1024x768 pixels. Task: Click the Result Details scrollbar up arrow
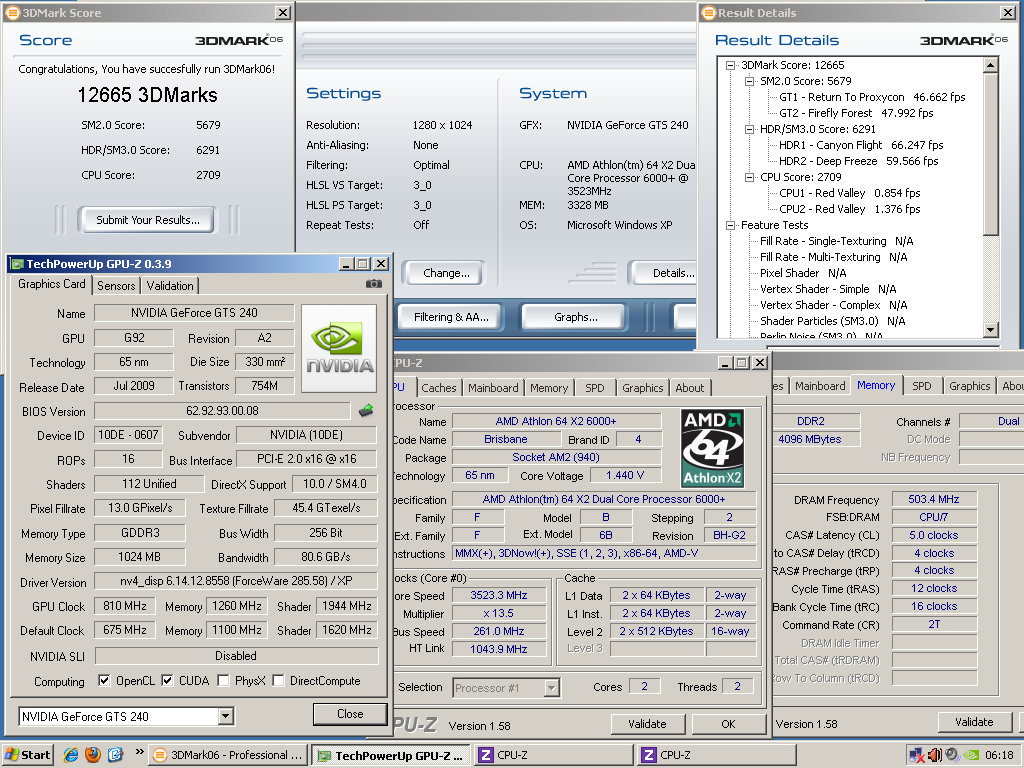pyautogui.click(x=991, y=65)
